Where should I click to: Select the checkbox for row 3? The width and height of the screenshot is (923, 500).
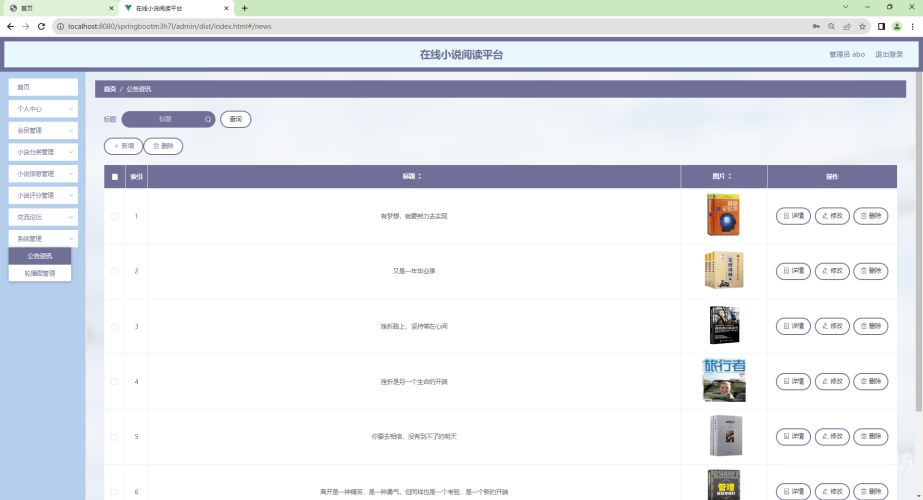114,326
